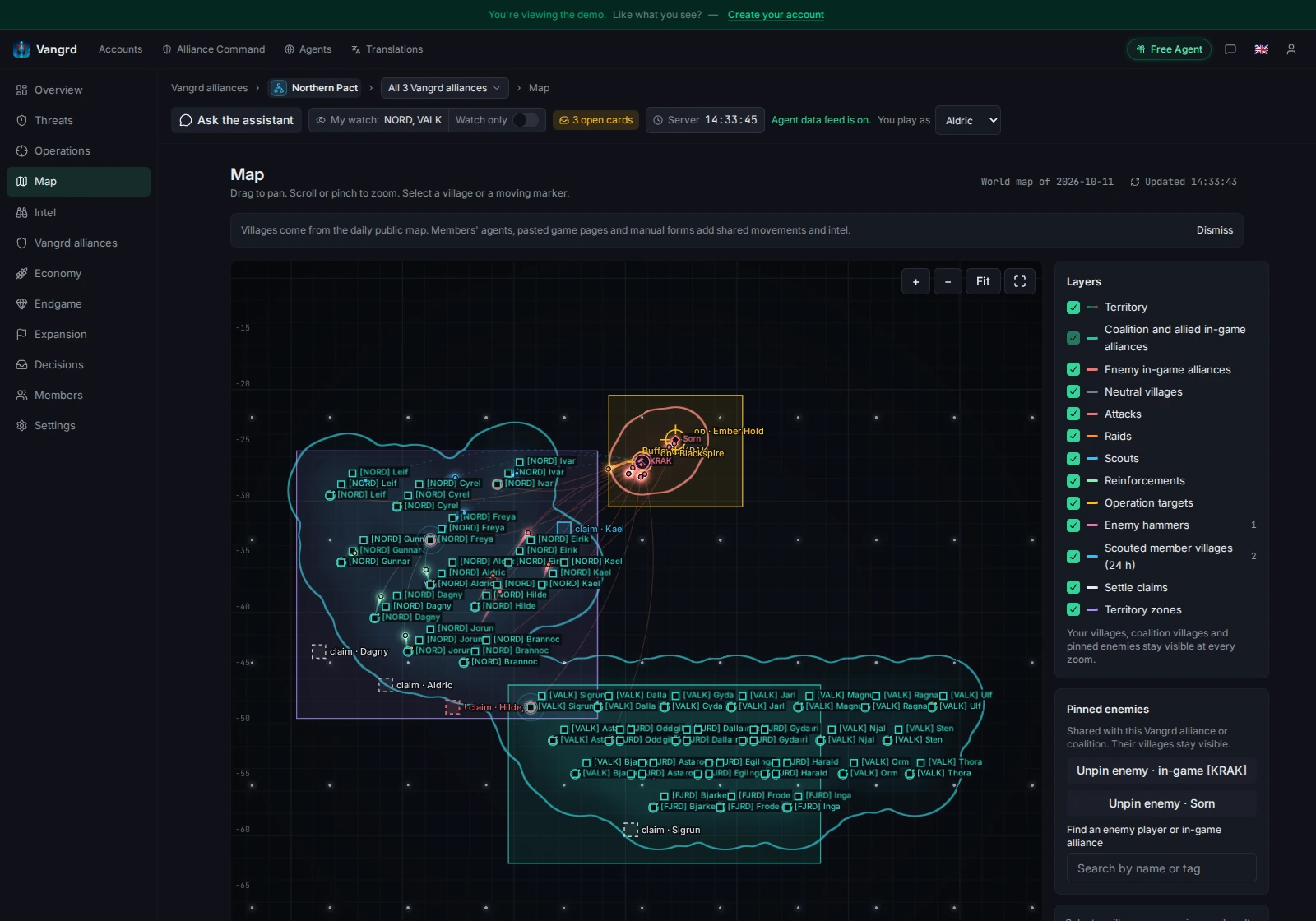The height and width of the screenshot is (921, 1316).
Task: Enter fullscreen map view
Action: (x=1020, y=281)
